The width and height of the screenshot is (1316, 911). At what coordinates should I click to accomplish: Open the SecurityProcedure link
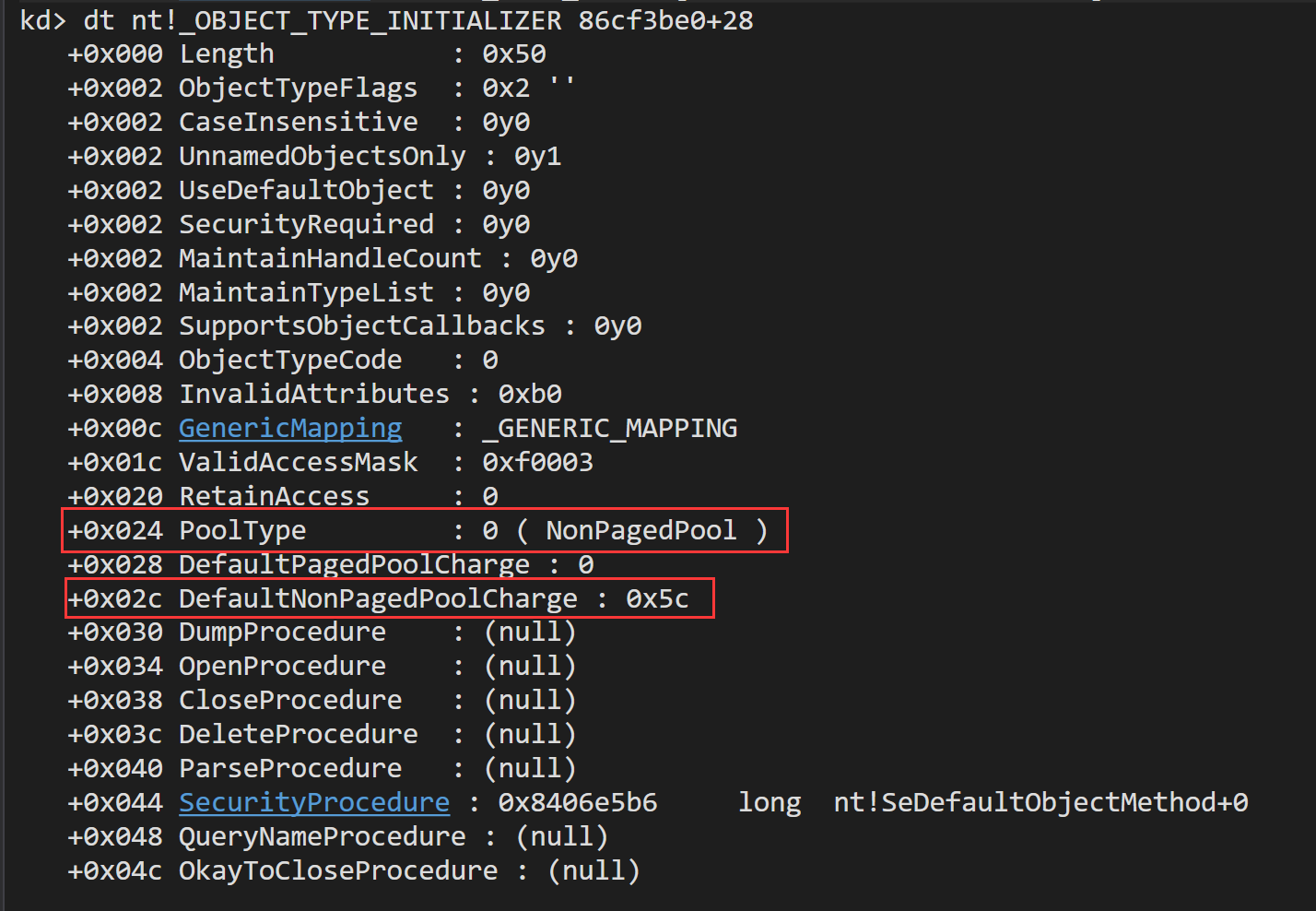coord(314,803)
